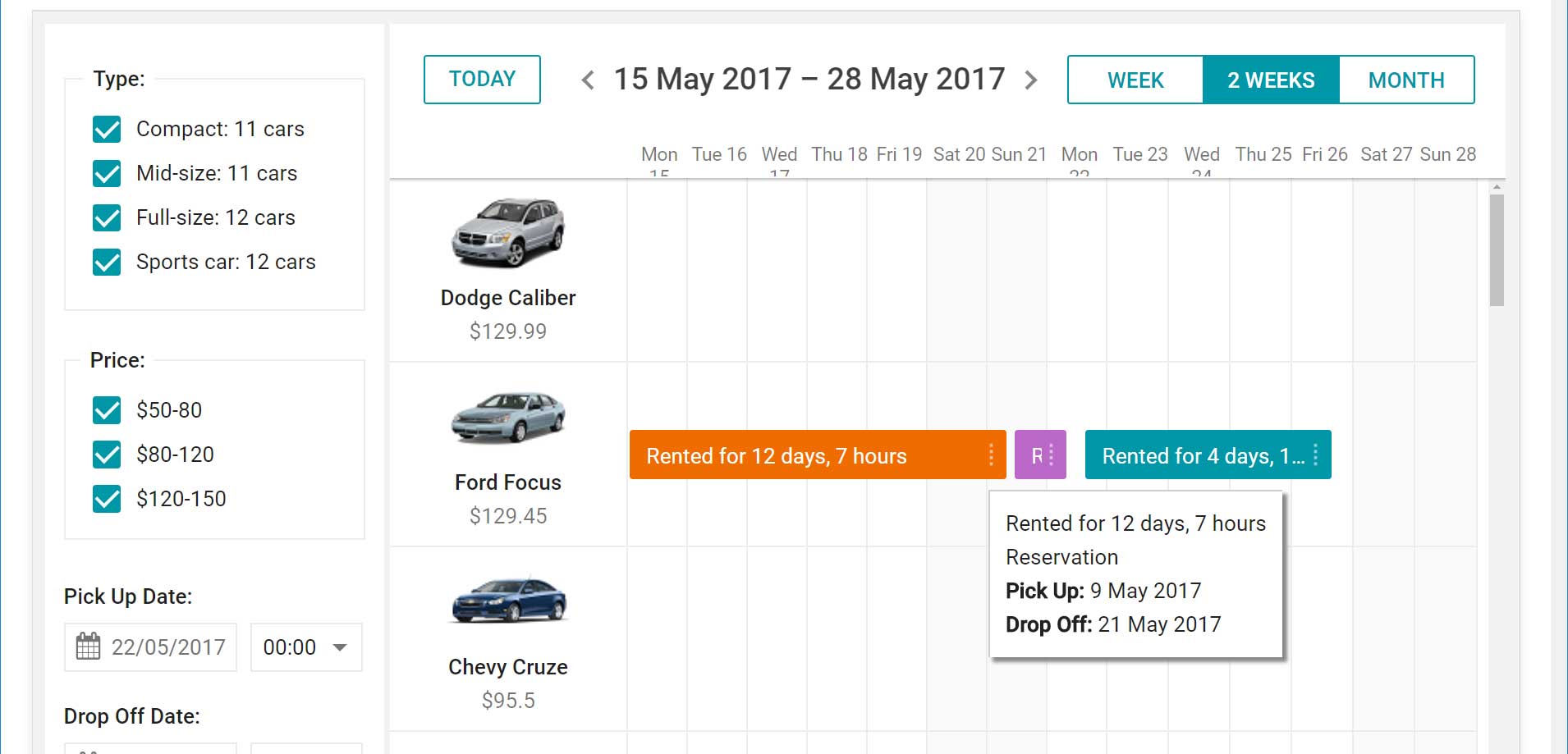Image resolution: width=1568 pixels, height=754 pixels.
Task: Select the 2 WEEKS view button
Action: point(1270,80)
